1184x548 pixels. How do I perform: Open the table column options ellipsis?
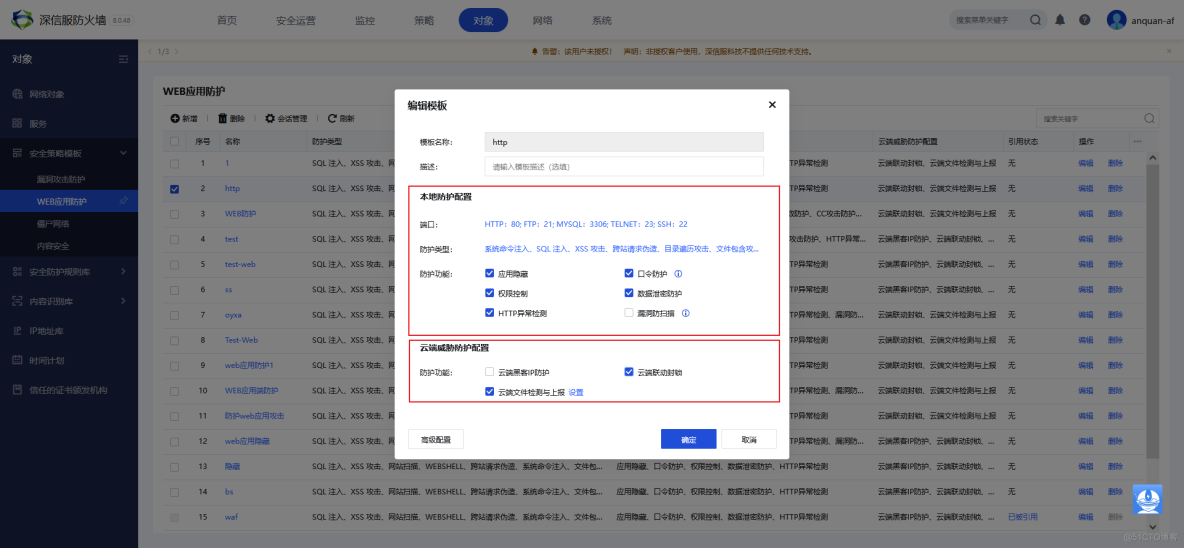tap(1137, 141)
